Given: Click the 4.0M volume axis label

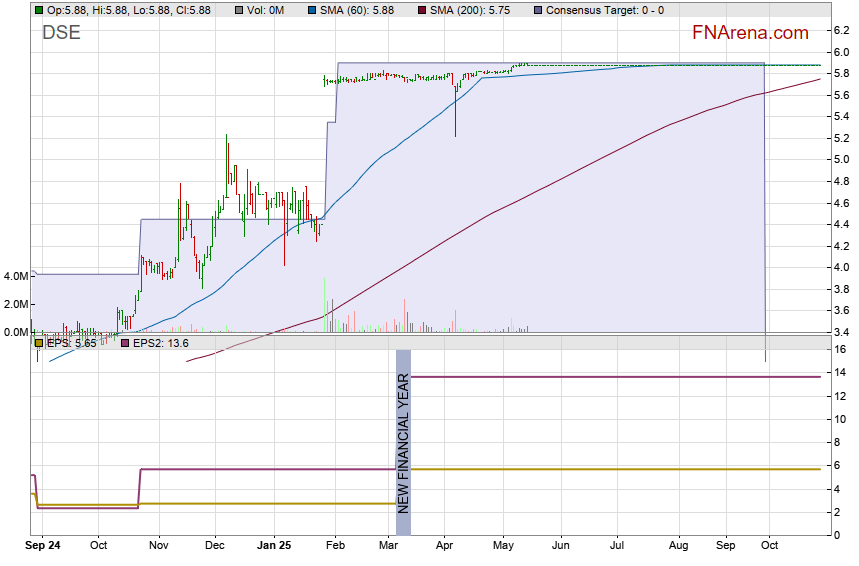Looking at the screenshot, I should 15,276.
